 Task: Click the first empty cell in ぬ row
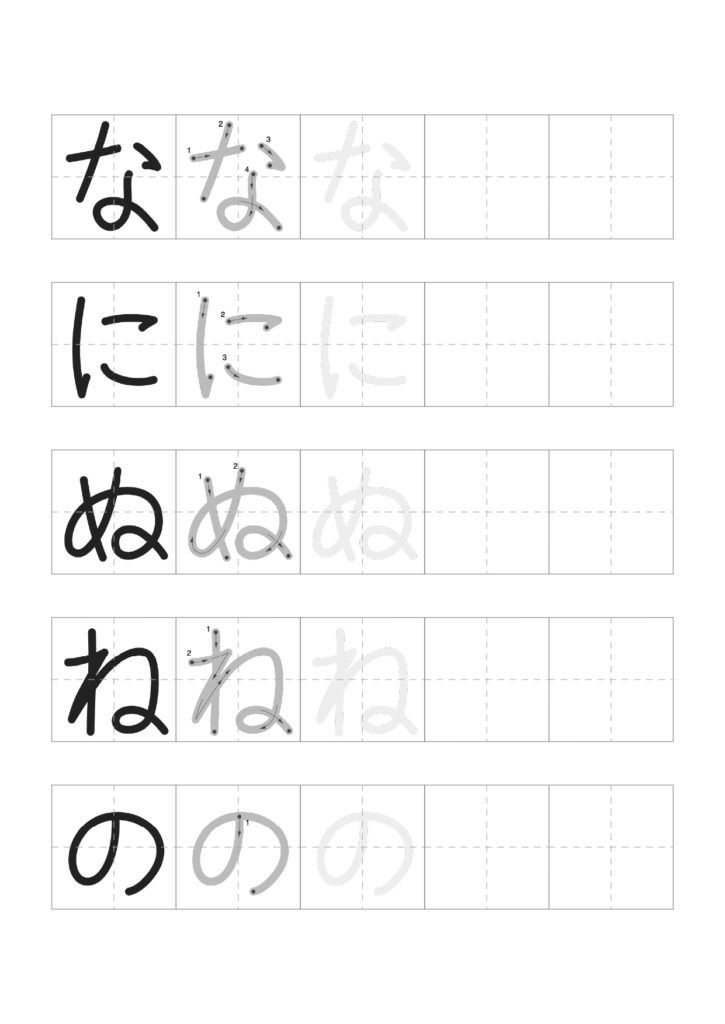[x=487, y=512]
